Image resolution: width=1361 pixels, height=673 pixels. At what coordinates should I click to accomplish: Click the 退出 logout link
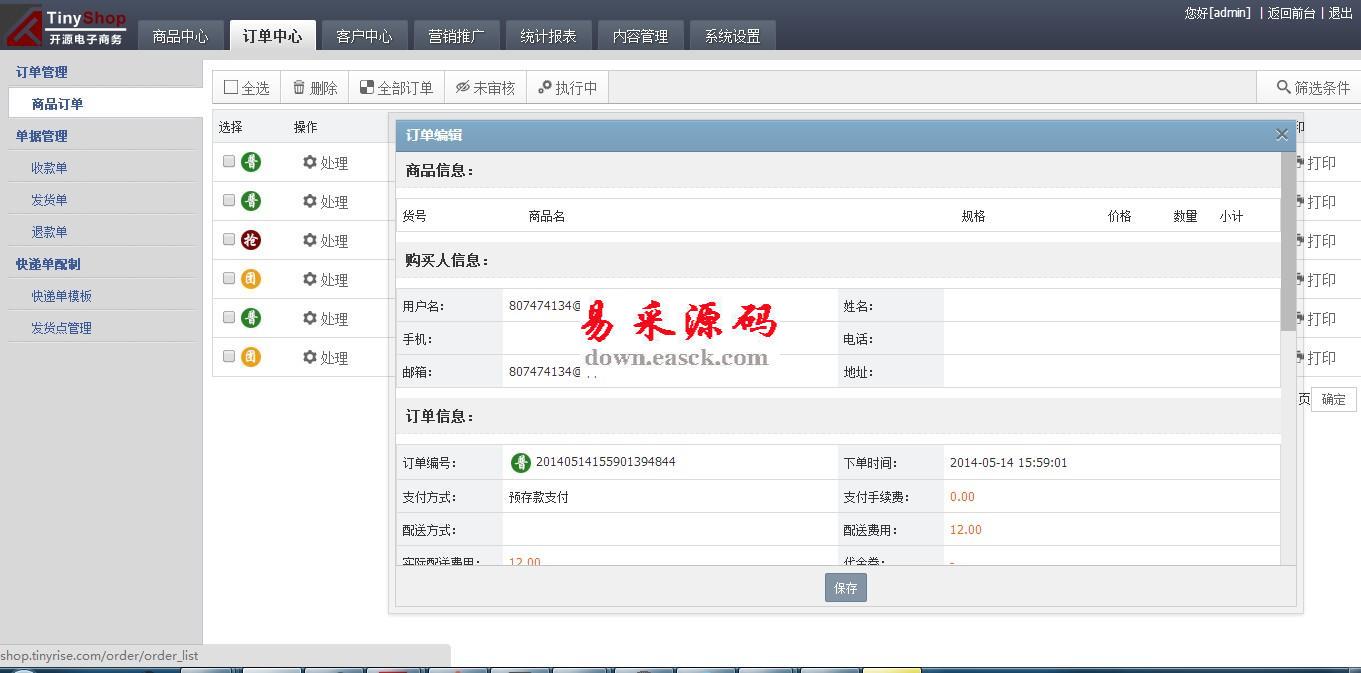click(x=1340, y=13)
